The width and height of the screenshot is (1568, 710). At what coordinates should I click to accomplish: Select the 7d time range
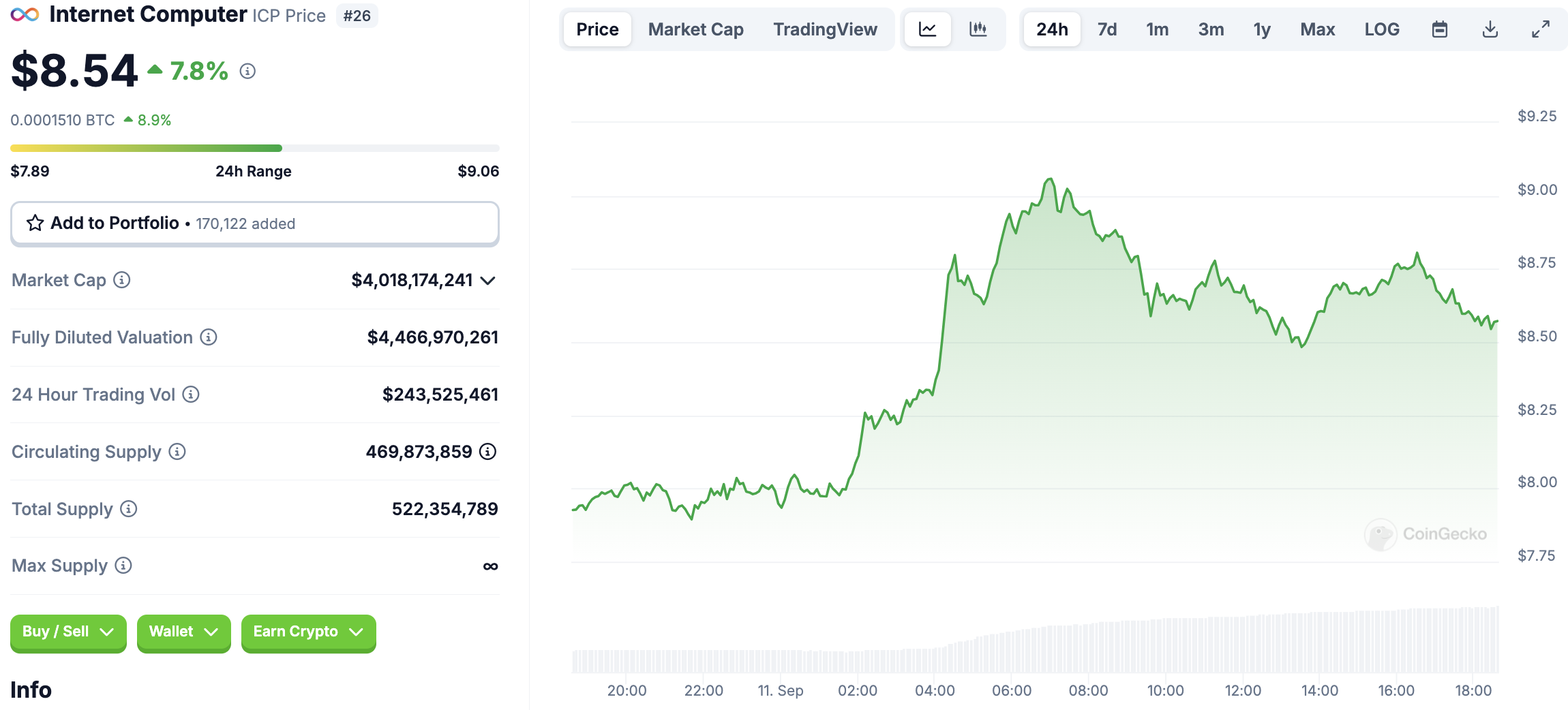point(1106,29)
